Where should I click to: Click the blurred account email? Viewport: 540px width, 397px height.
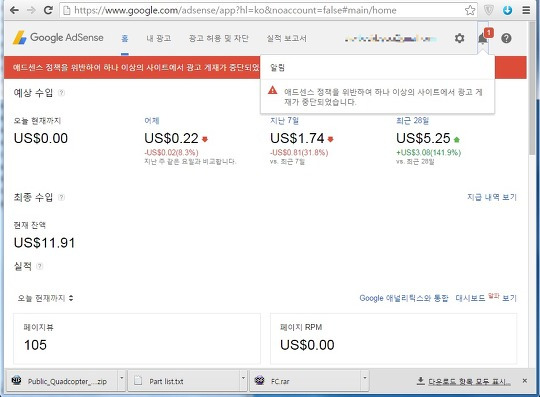tap(391, 39)
